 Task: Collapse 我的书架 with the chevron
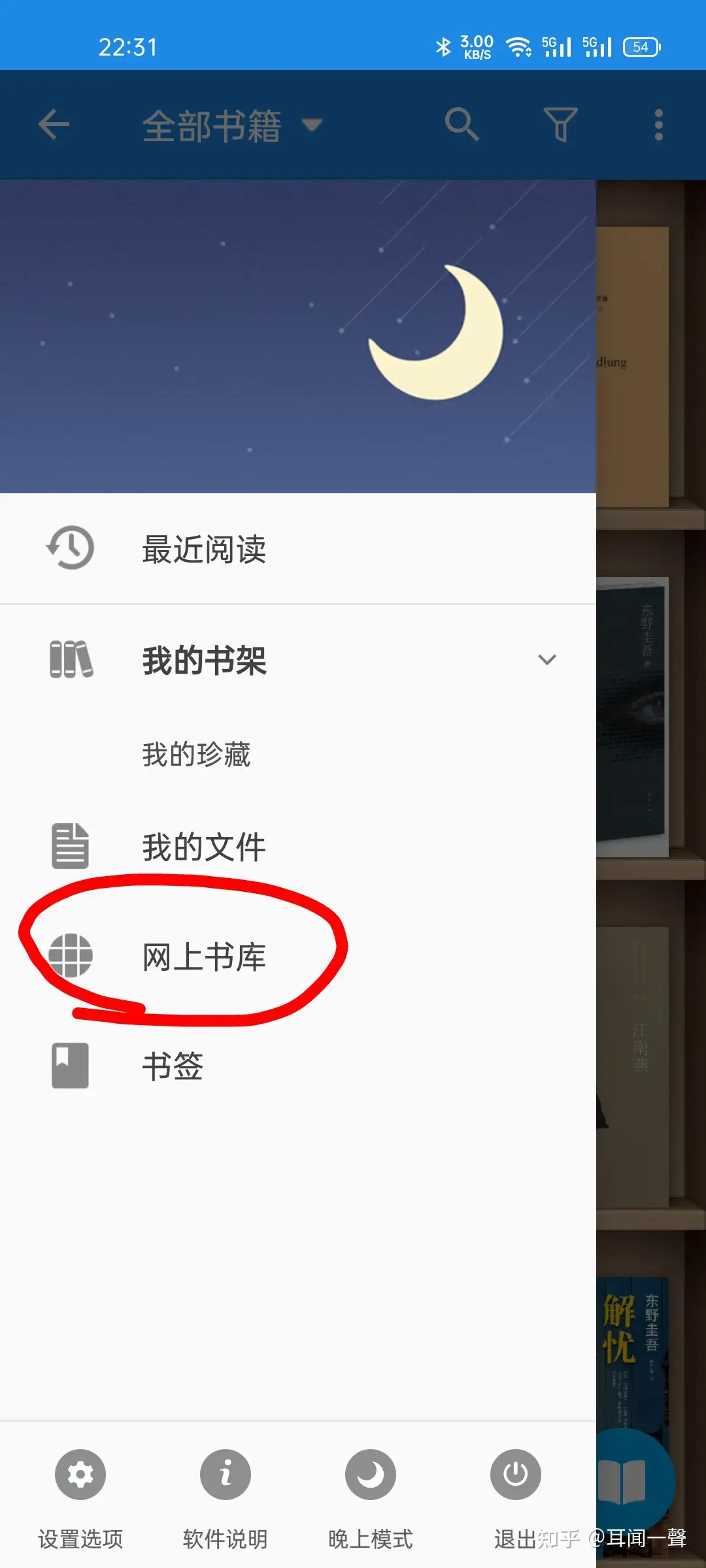coord(546,660)
